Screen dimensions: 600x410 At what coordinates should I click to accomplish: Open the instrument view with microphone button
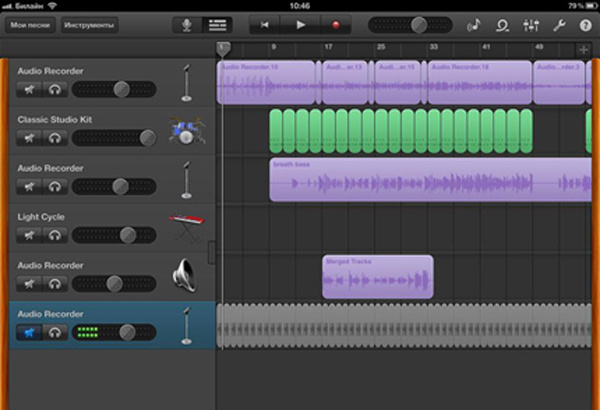point(187,25)
